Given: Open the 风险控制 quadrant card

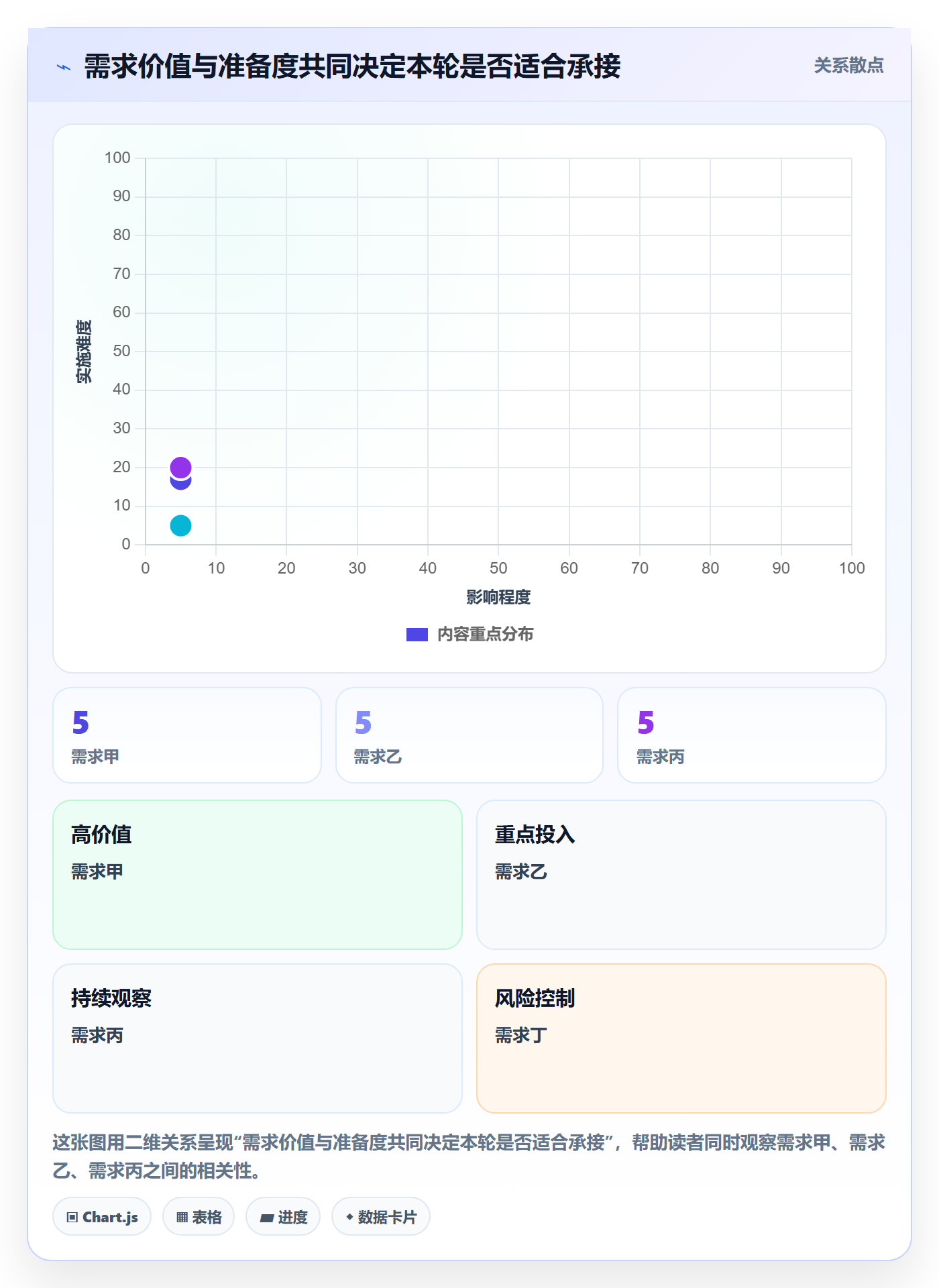Looking at the screenshot, I should click(x=681, y=1038).
